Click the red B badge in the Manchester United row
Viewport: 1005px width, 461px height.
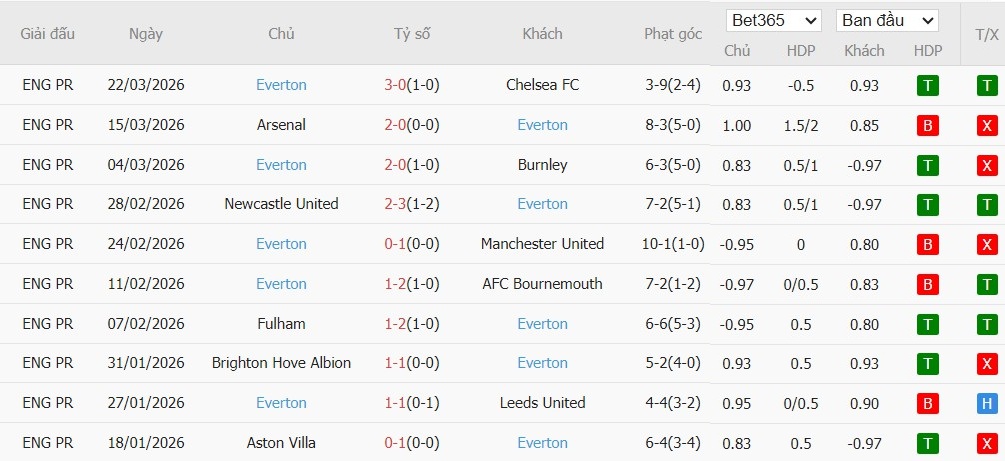click(927, 244)
